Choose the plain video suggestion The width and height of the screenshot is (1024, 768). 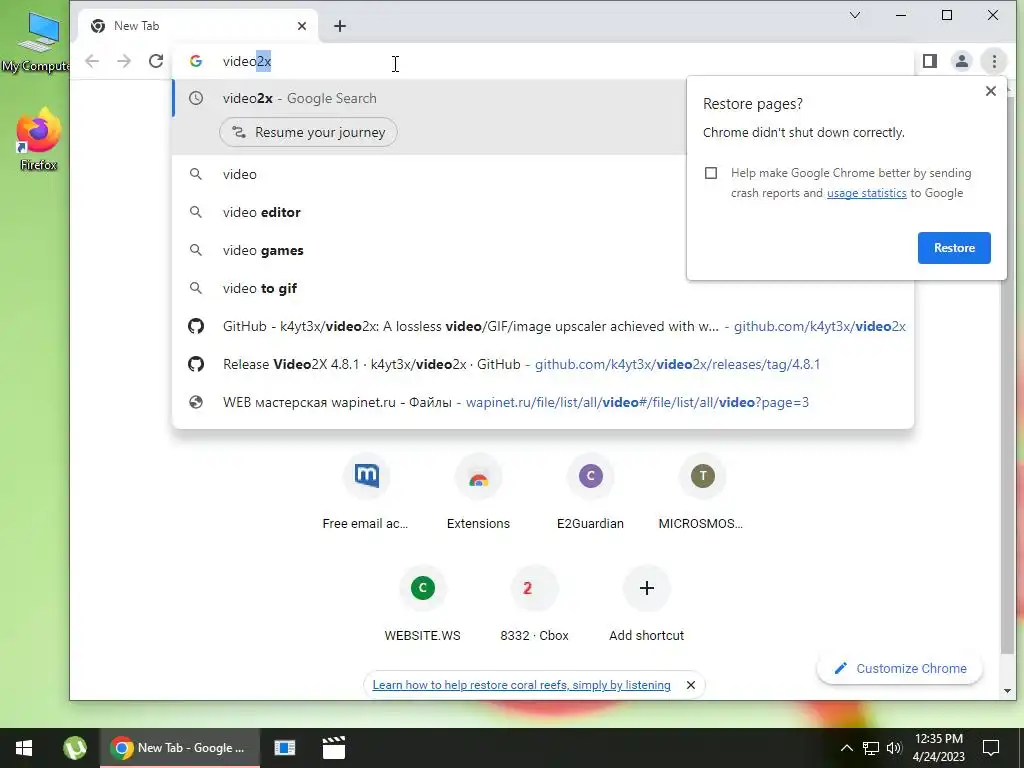[429, 174]
